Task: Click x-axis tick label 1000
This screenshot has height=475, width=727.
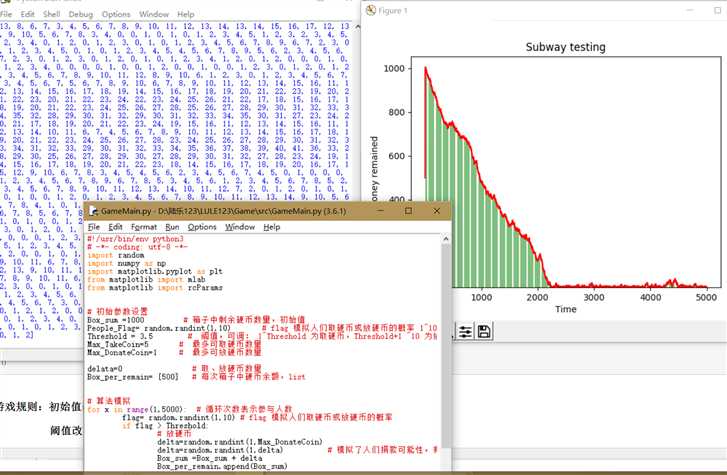Action: tap(482, 297)
